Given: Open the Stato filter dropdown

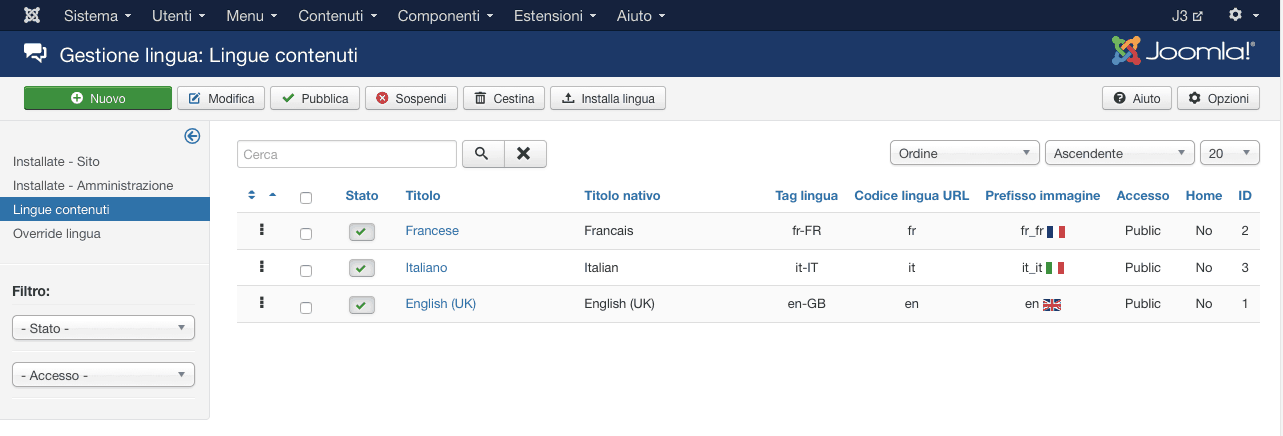Looking at the screenshot, I should pos(103,328).
